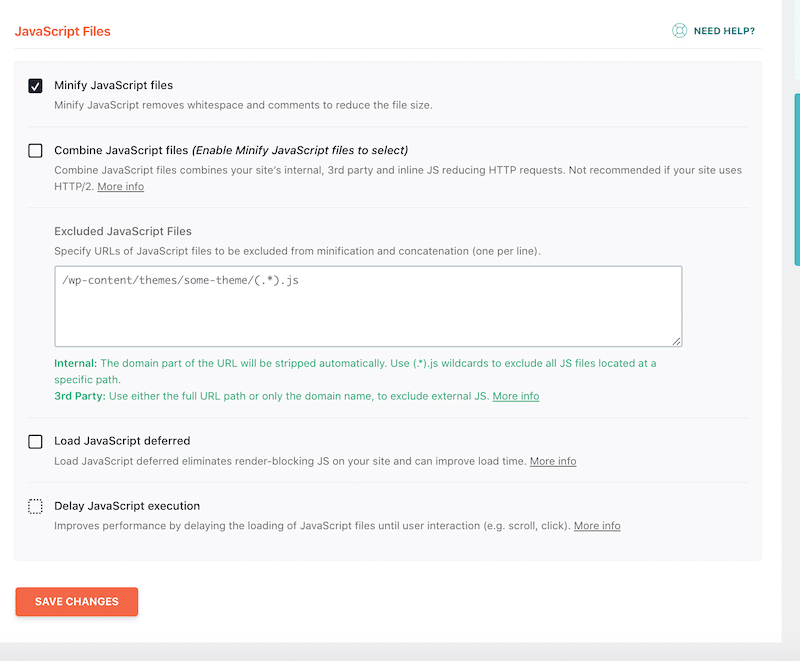Click the teal vertical page scrollbar
Viewport: 800px width, 661px height.
tap(796, 200)
